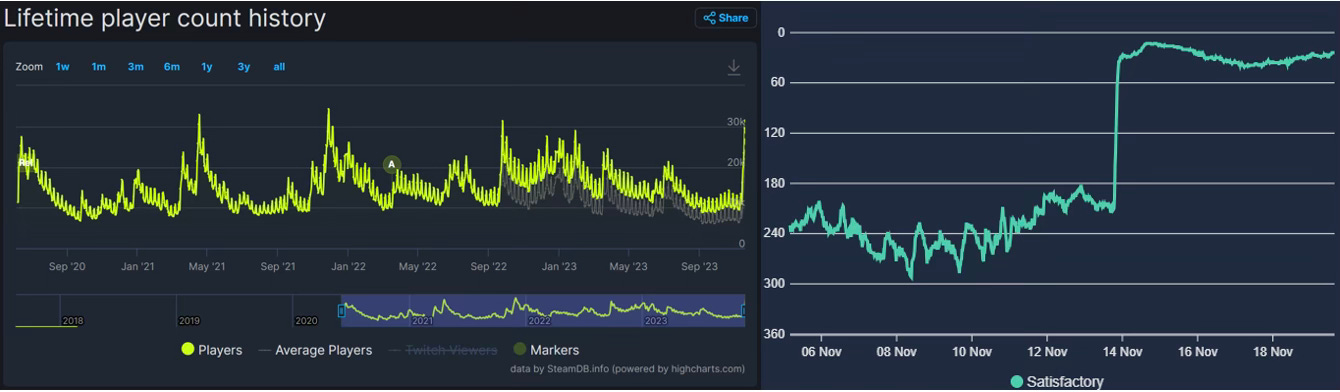Click 2023 in the navigator timeline
The image size is (1340, 392).
656,321
